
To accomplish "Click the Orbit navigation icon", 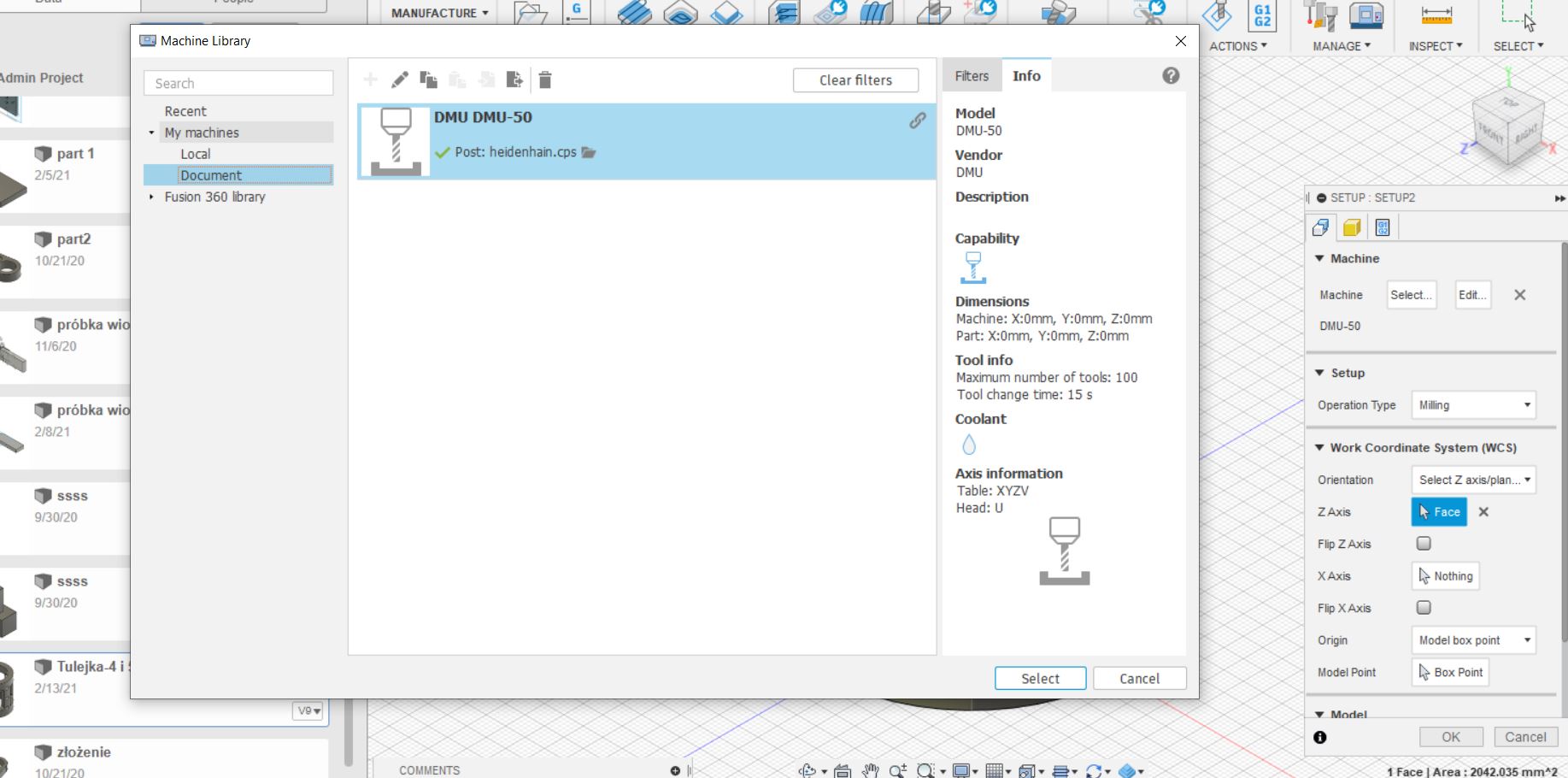I will point(807,771).
